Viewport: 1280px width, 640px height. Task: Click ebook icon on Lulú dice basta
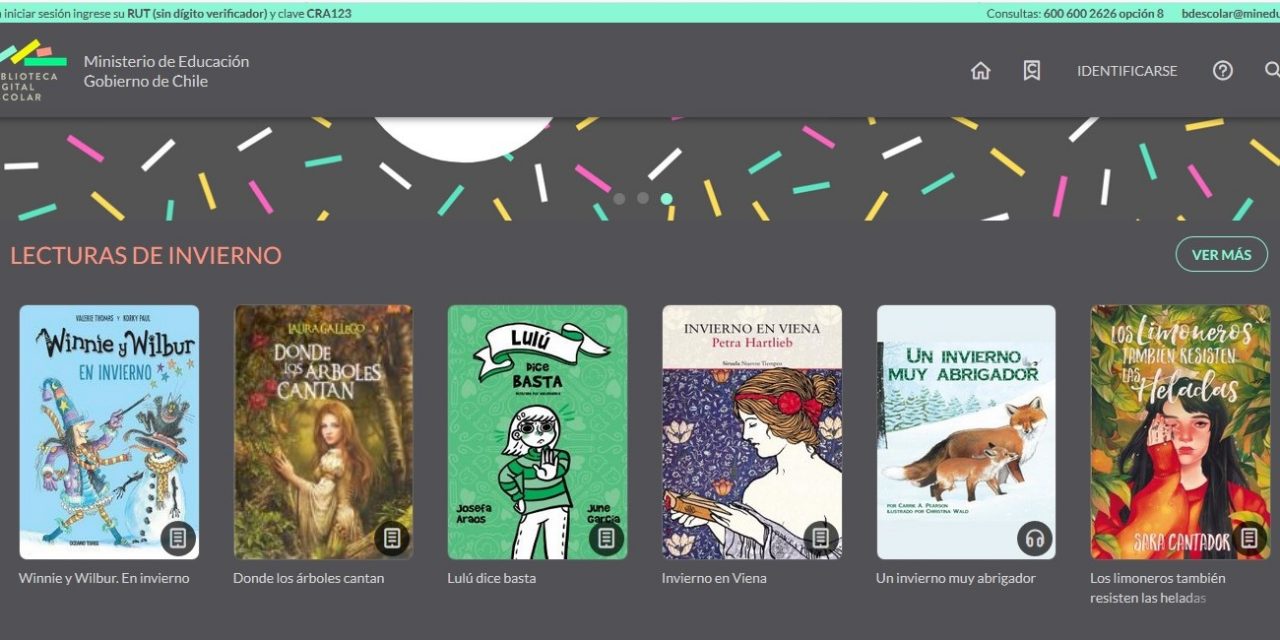point(606,538)
